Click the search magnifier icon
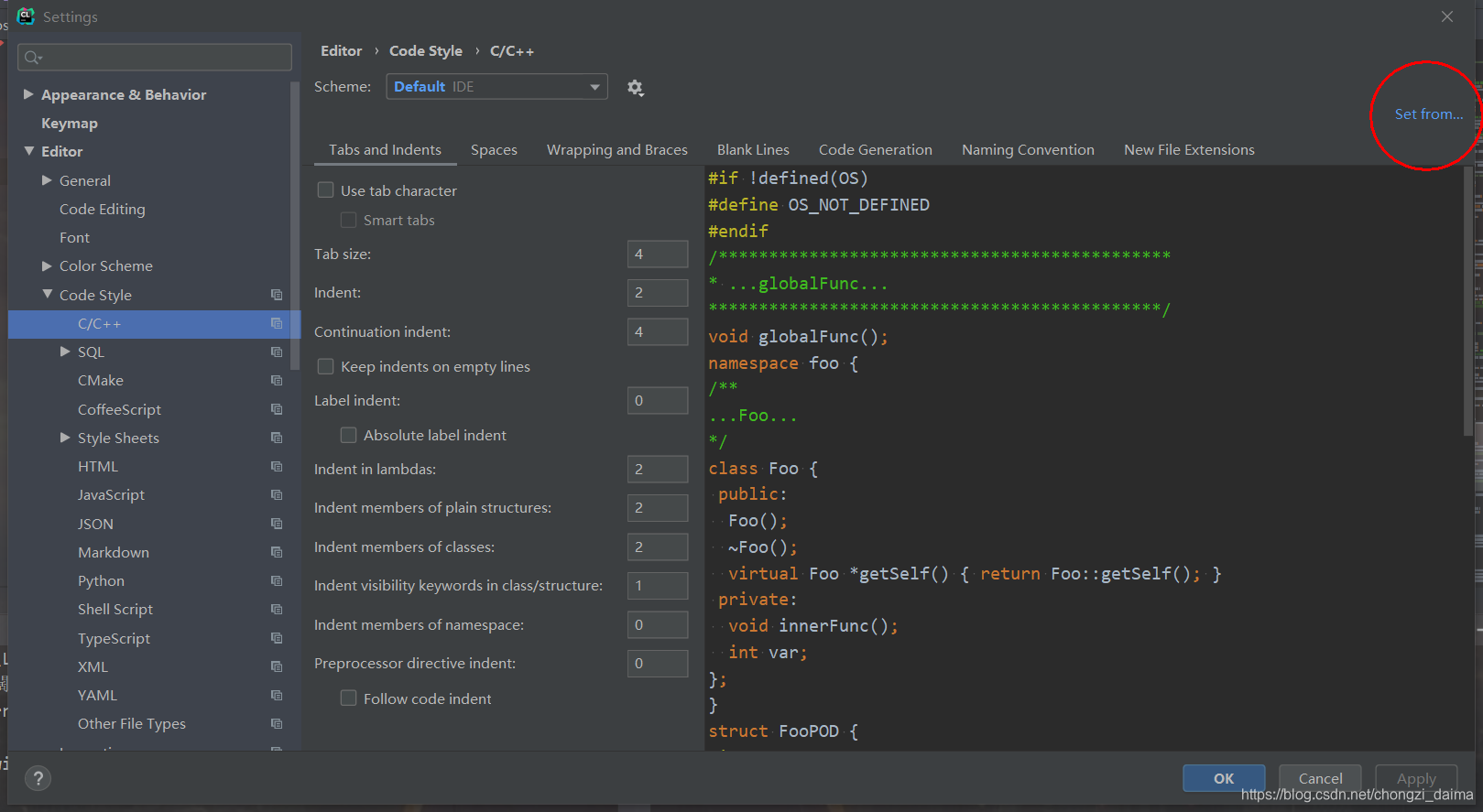This screenshot has height=812, width=1483. pos(33,58)
